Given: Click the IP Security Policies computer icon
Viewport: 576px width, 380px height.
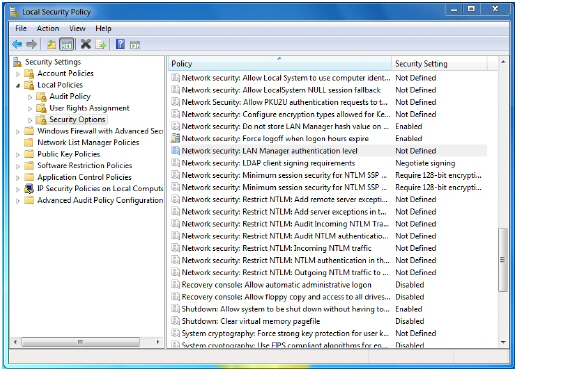Looking at the screenshot, I should pos(29,189).
